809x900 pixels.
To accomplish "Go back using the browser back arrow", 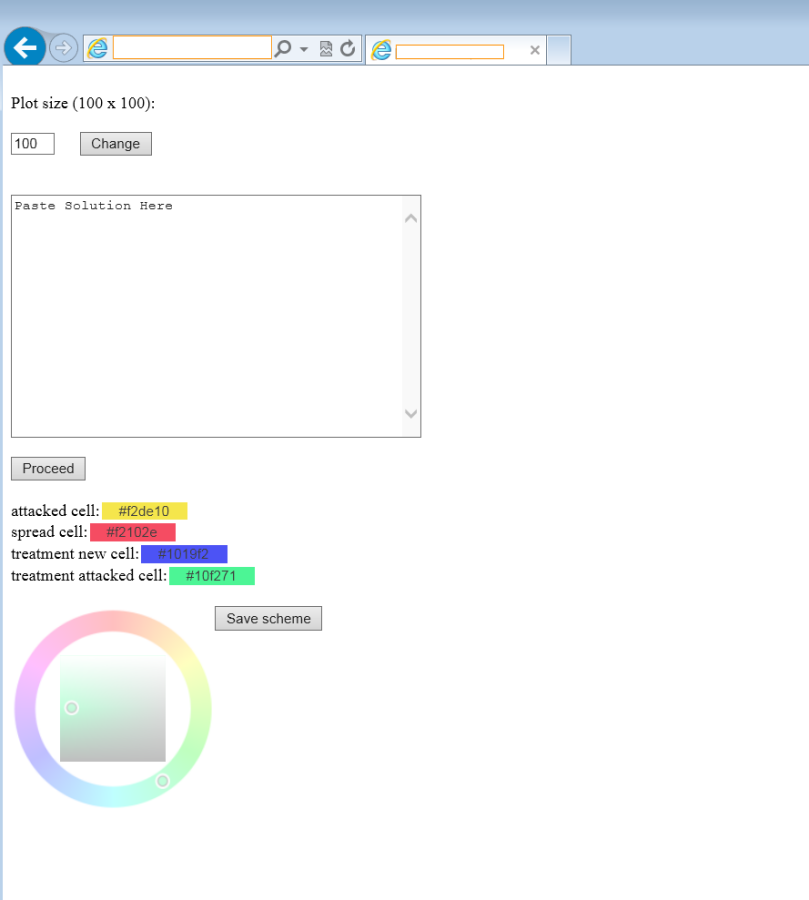I will point(25,47).
